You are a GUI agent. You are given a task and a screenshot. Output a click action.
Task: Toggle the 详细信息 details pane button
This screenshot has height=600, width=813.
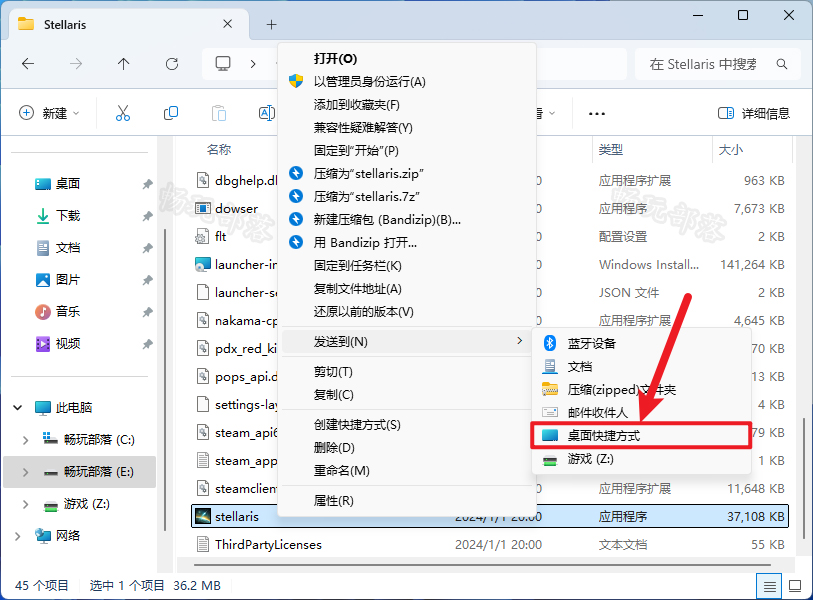pos(753,113)
